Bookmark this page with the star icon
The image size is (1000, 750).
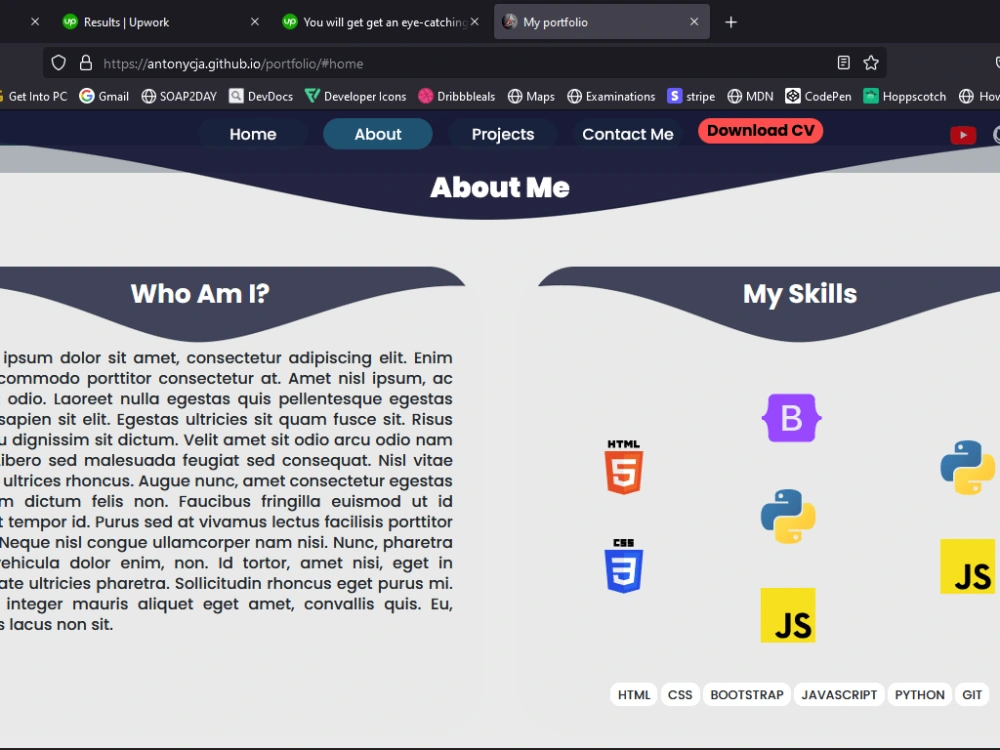point(871,62)
